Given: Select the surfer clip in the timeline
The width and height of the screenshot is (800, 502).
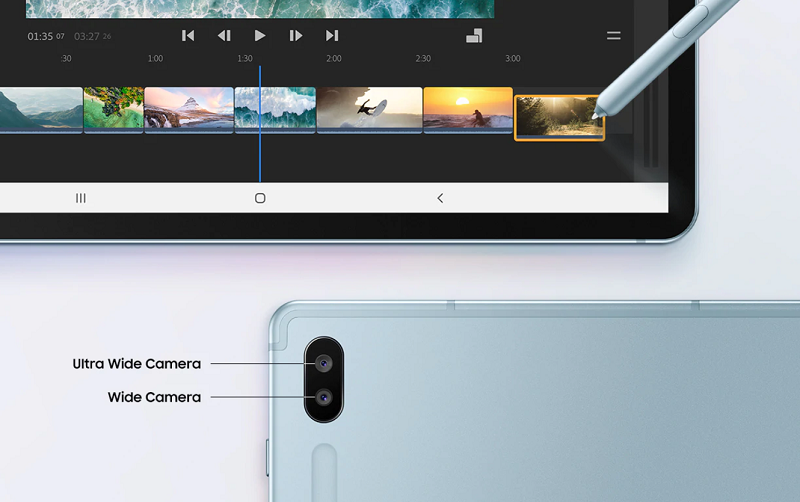Looking at the screenshot, I should pos(369,109).
